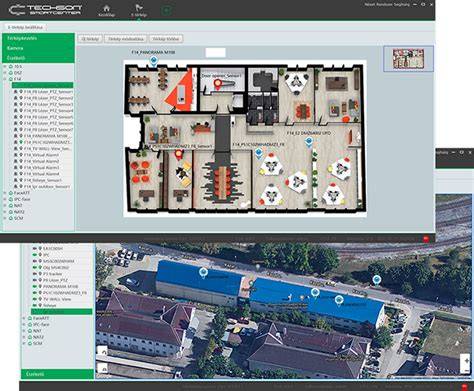Click the red sensor pin in lower-left office
Viewport: 474px width, 391px height.
[179, 155]
